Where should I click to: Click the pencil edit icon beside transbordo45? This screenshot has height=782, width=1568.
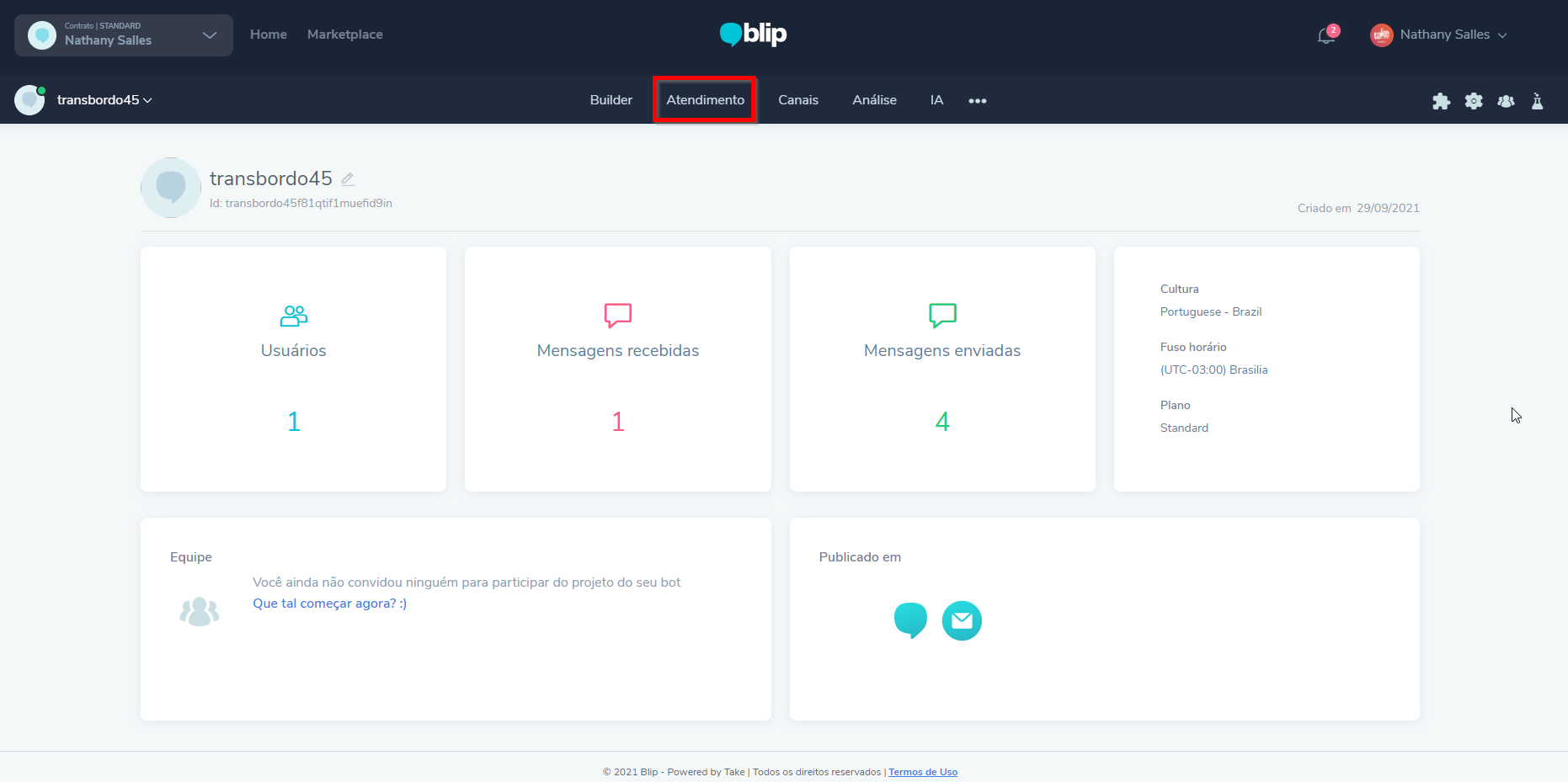coord(348,178)
